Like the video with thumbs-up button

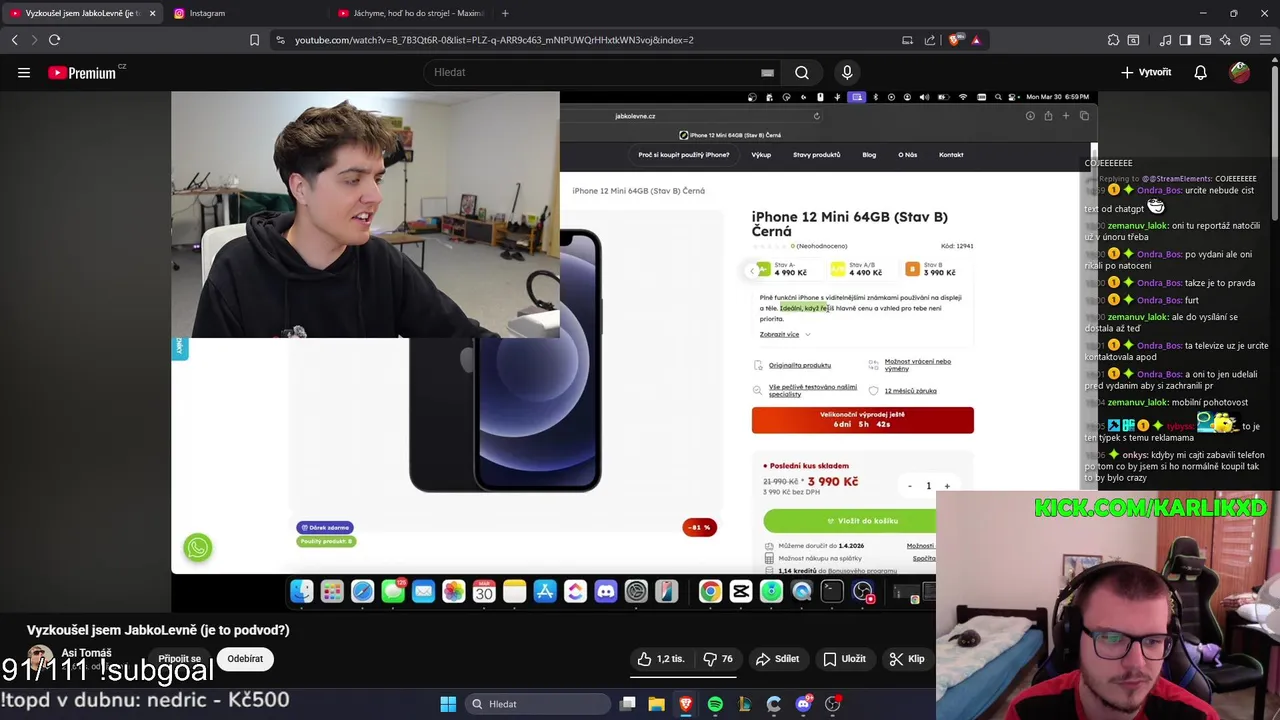pyautogui.click(x=662, y=659)
